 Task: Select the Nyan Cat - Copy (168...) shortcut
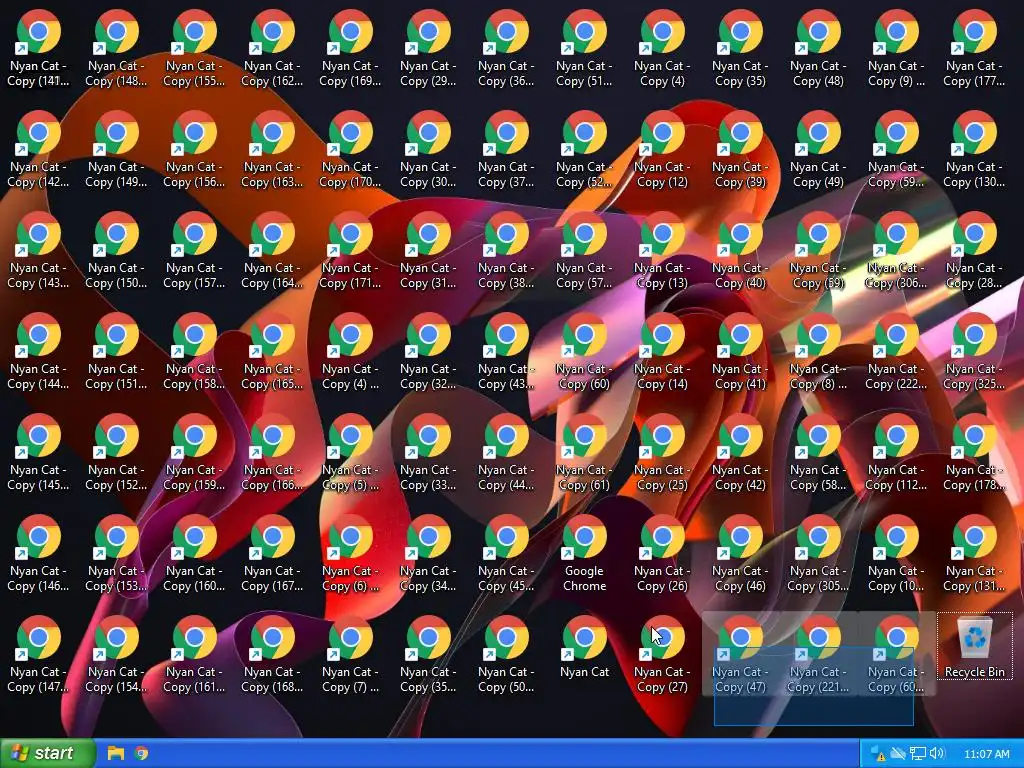click(x=272, y=654)
